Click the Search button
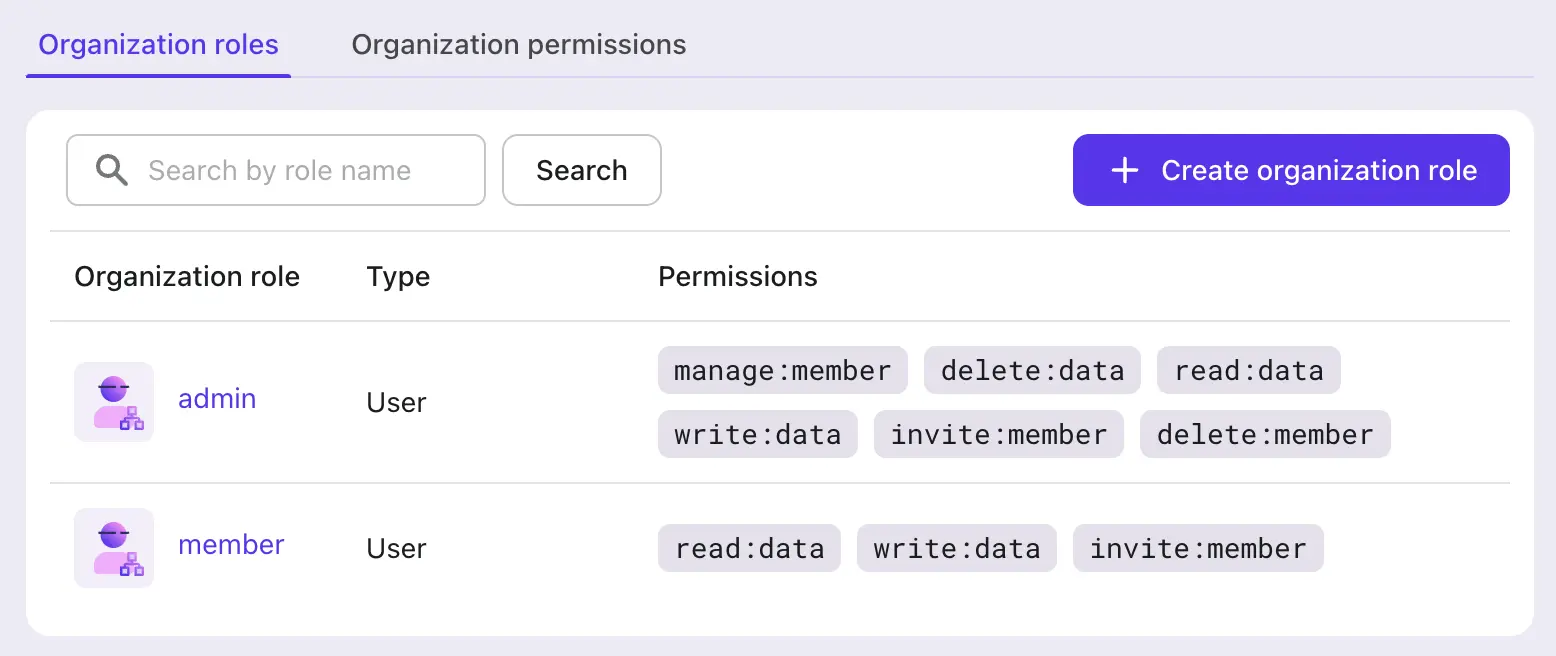Image resolution: width=1556 pixels, height=656 pixels. point(581,170)
